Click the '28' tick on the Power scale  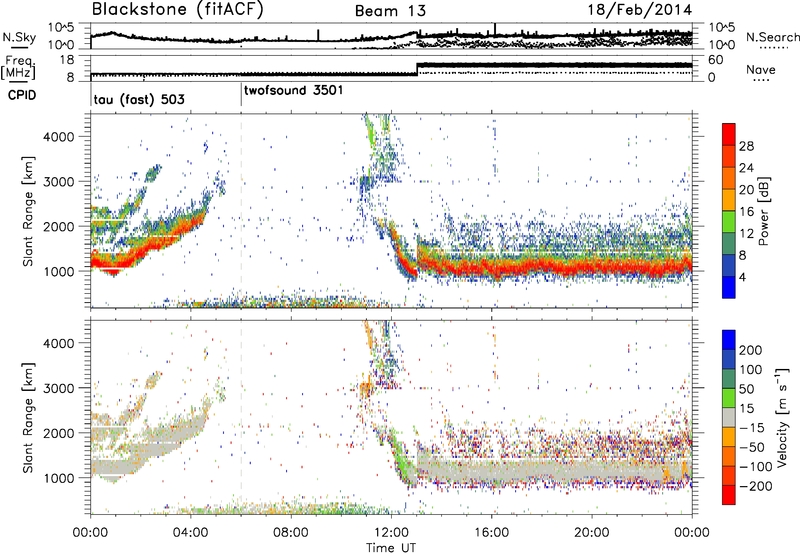746,146
